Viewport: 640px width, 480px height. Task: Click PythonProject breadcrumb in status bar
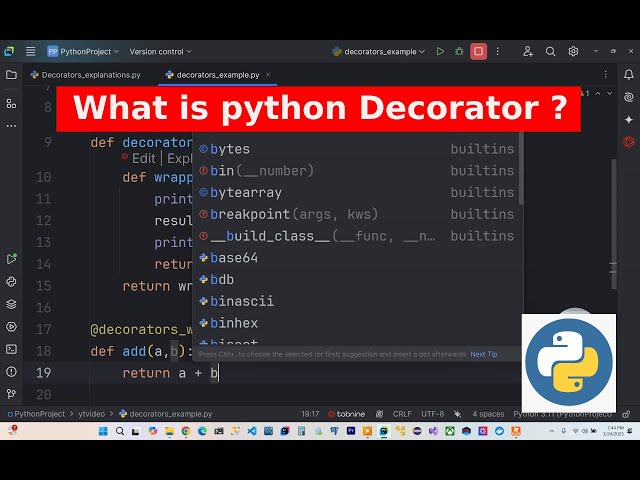click(36, 414)
